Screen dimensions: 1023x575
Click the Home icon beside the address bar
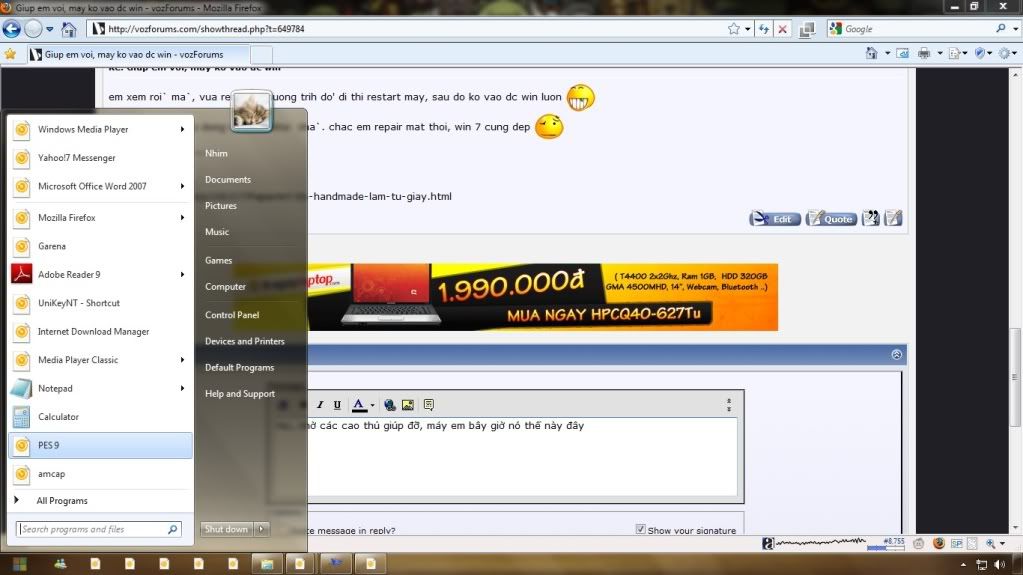(69, 29)
